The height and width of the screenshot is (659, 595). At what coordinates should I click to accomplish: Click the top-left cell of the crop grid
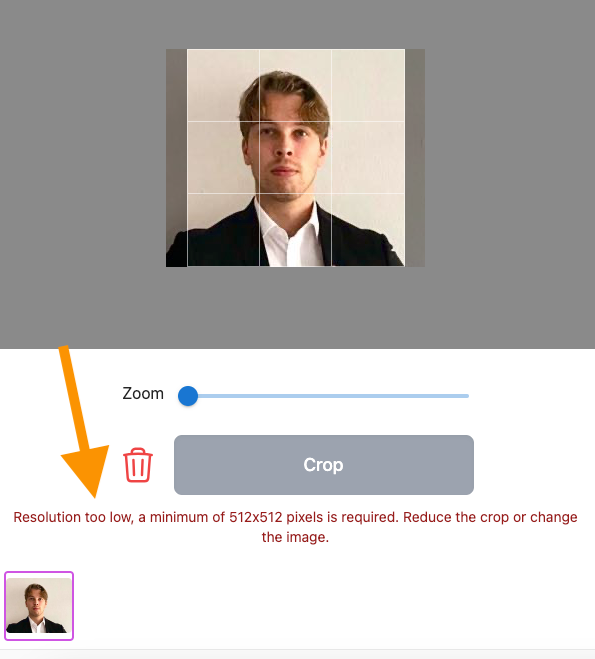[223, 85]
